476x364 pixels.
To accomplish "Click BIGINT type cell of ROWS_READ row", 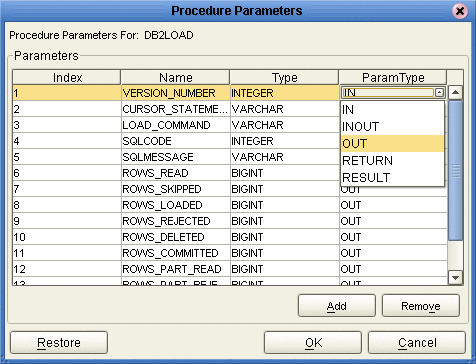I will 285,173.
